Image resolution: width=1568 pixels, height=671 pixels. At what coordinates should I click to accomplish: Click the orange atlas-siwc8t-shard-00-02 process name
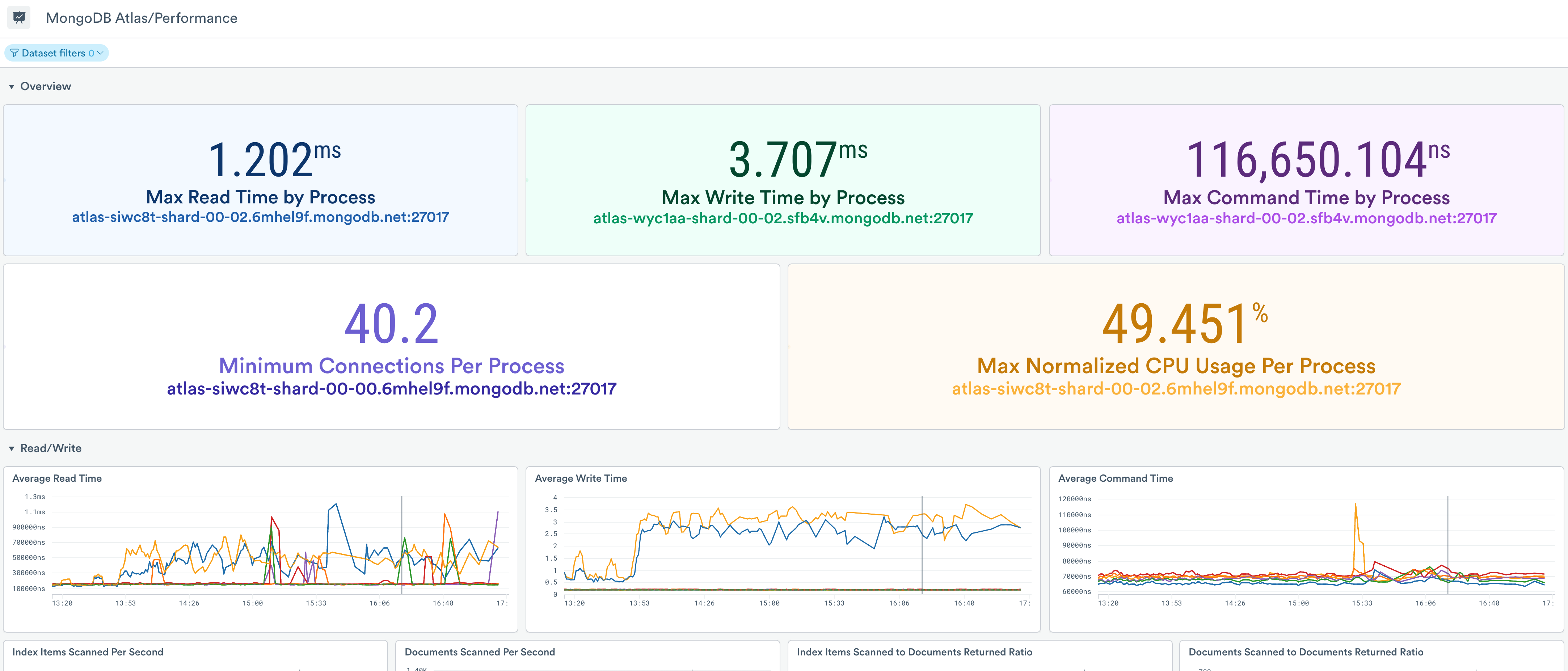(x=1176, y=388)
